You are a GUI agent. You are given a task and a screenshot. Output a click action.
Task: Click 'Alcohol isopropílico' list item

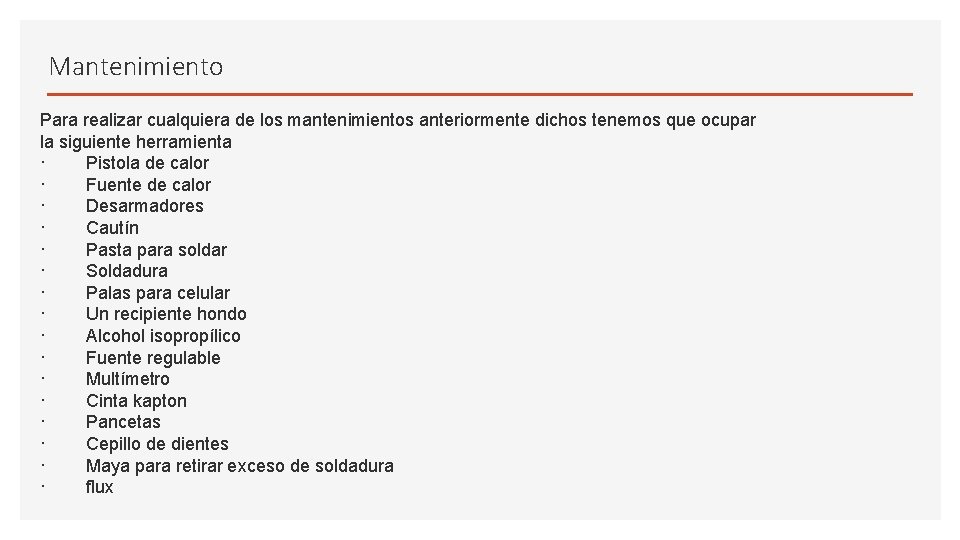click(x=163, y=336)
